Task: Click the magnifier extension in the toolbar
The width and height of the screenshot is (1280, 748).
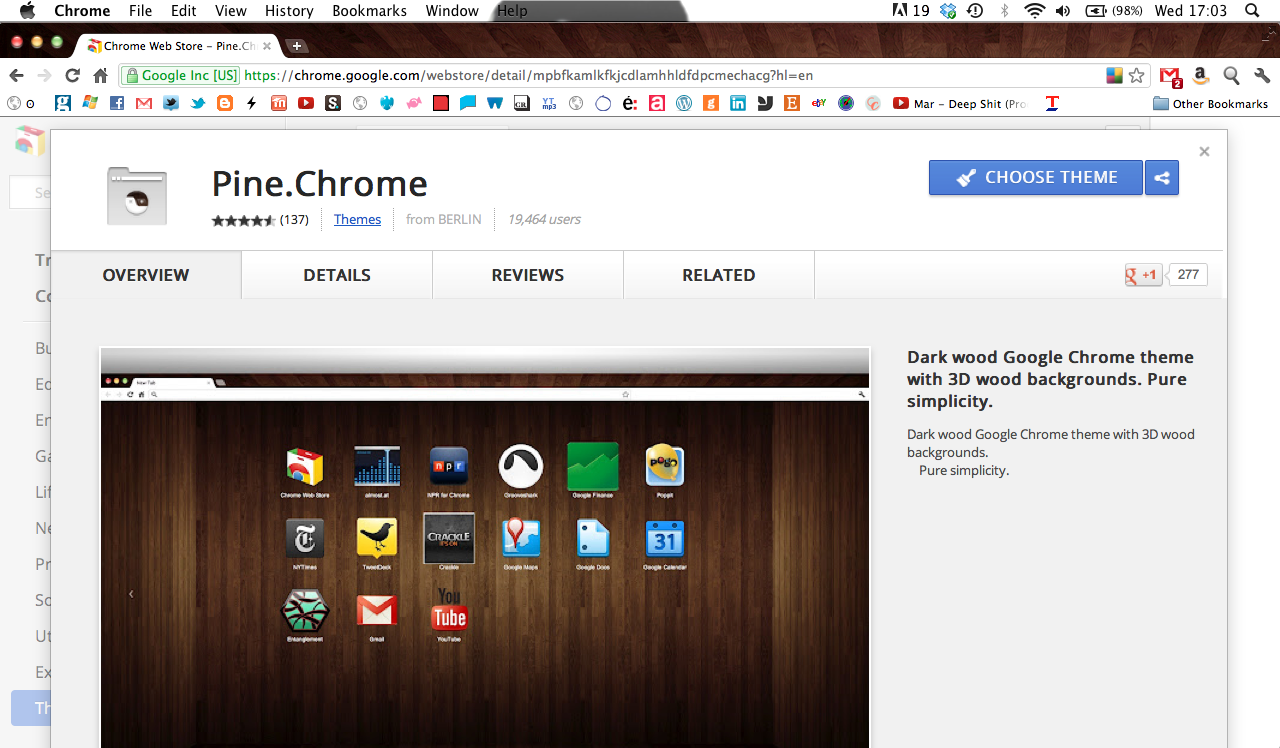Action: [1232, 76]
